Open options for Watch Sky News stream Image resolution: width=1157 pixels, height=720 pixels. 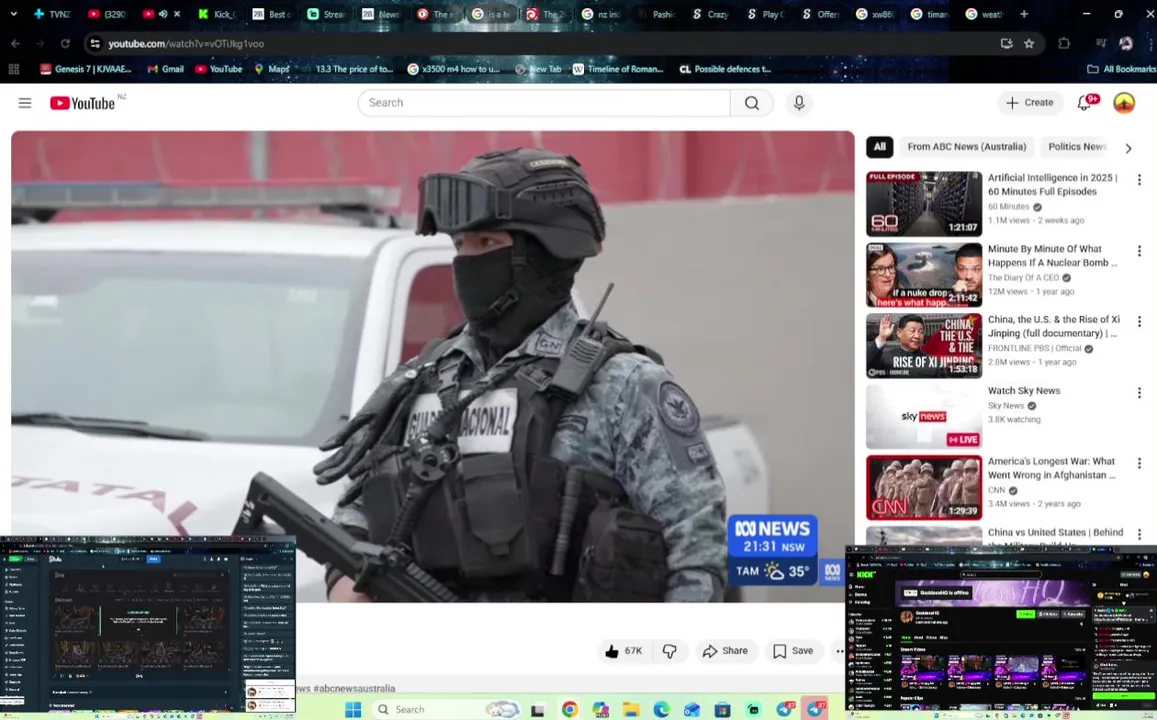coord(1139,393)
